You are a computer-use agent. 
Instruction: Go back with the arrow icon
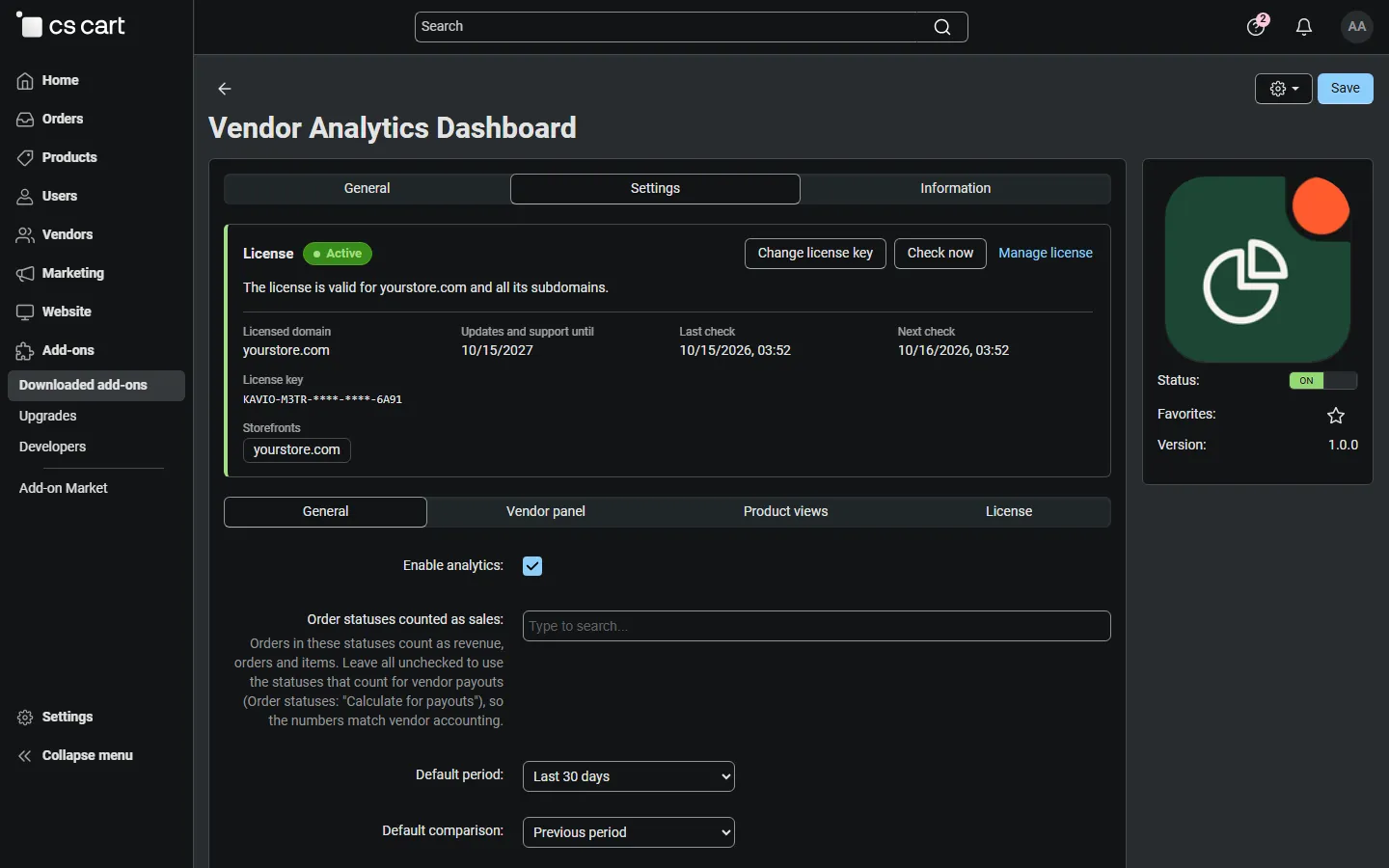225,89
